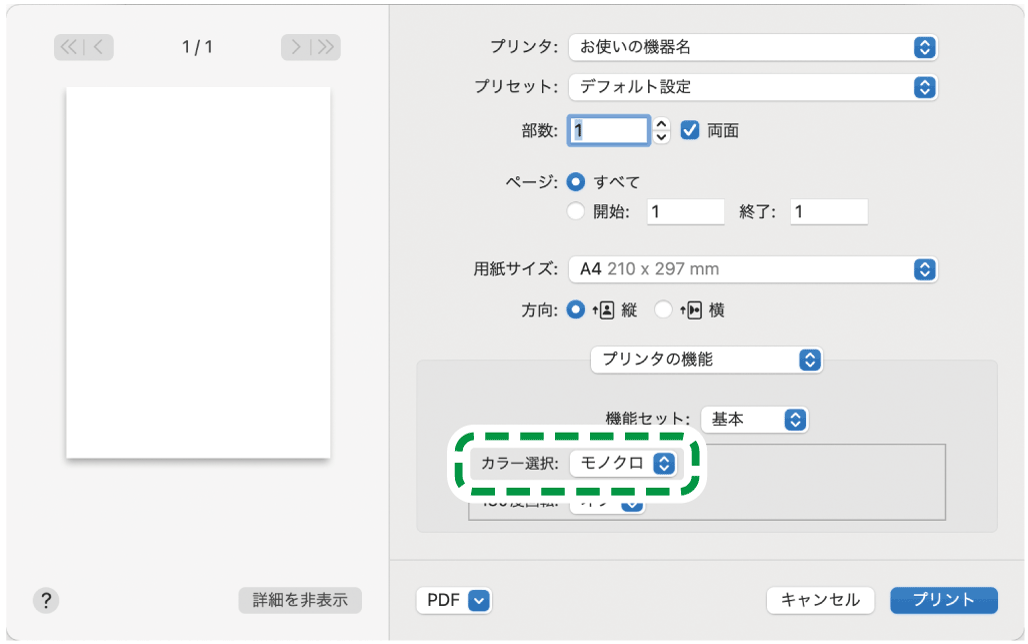
Task: Click 詳細を非表示 to hide details
Action: click(299, 601)
